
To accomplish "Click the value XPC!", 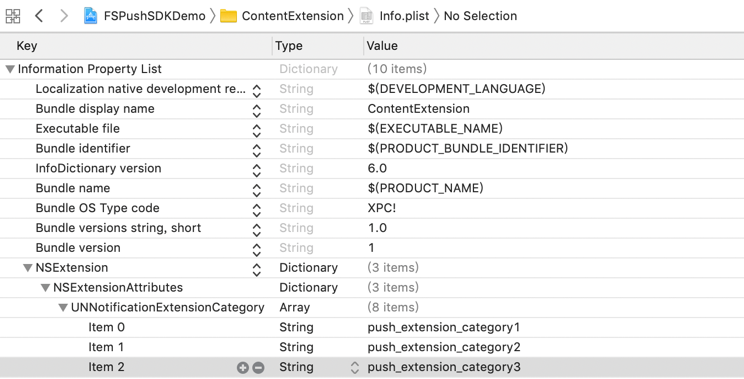I will coord(381,208).
